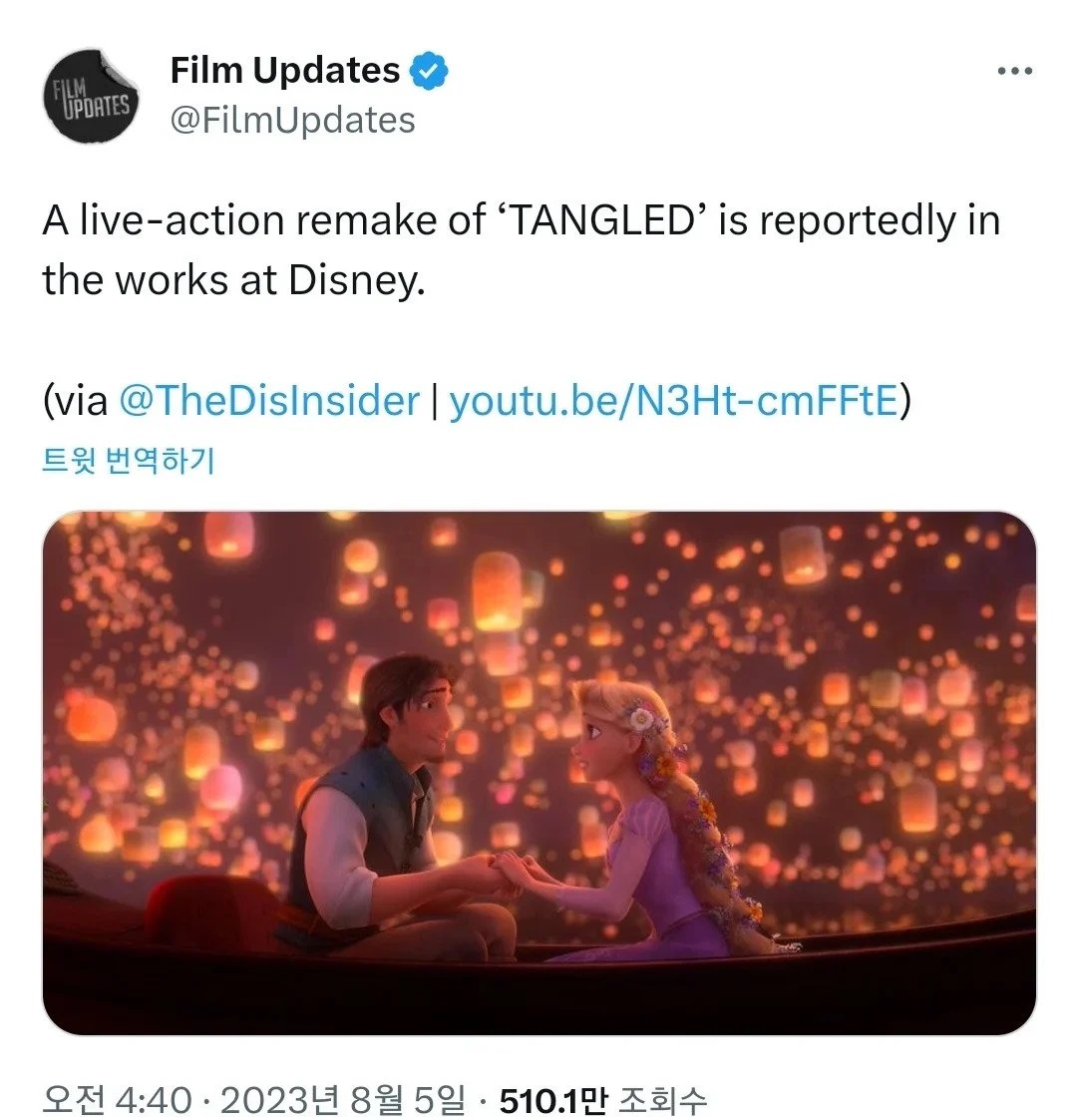Click the 510.1만 view count number
Screen dimensions: 1077x1120
coord(553,1100)
